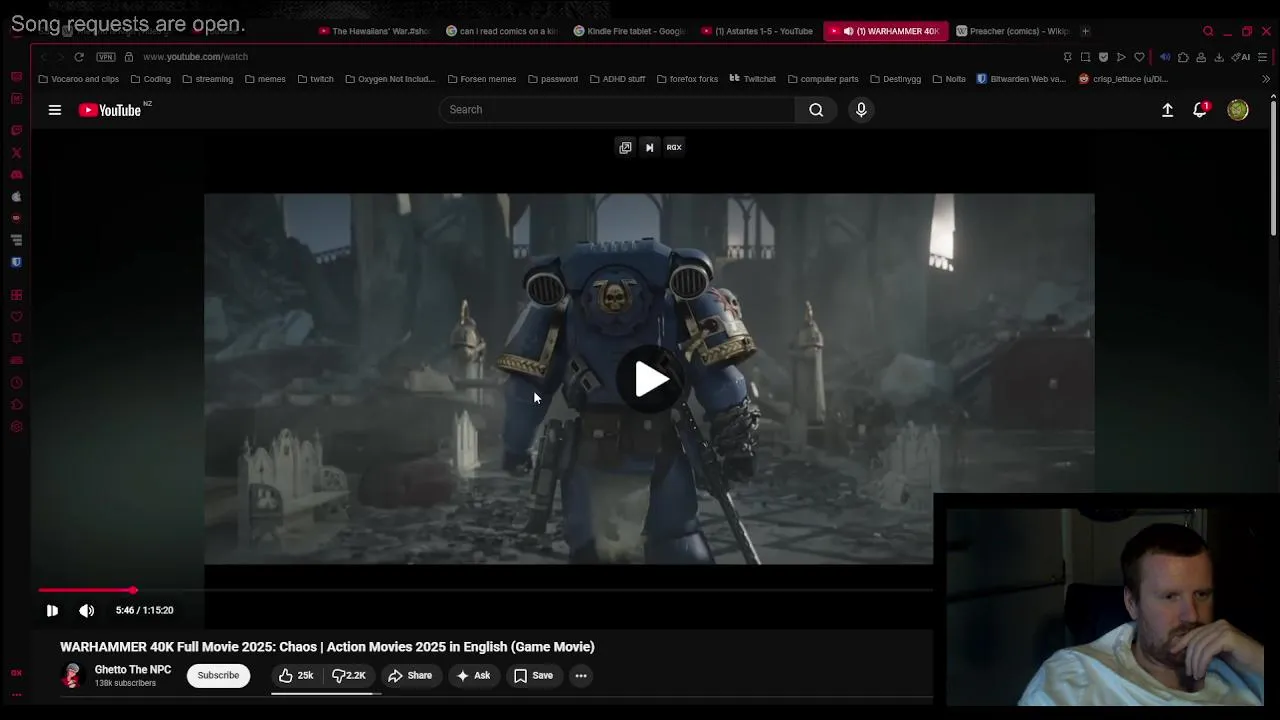Go to the YouTube home logo
The image size is (1280, 720).
point(110,110)
